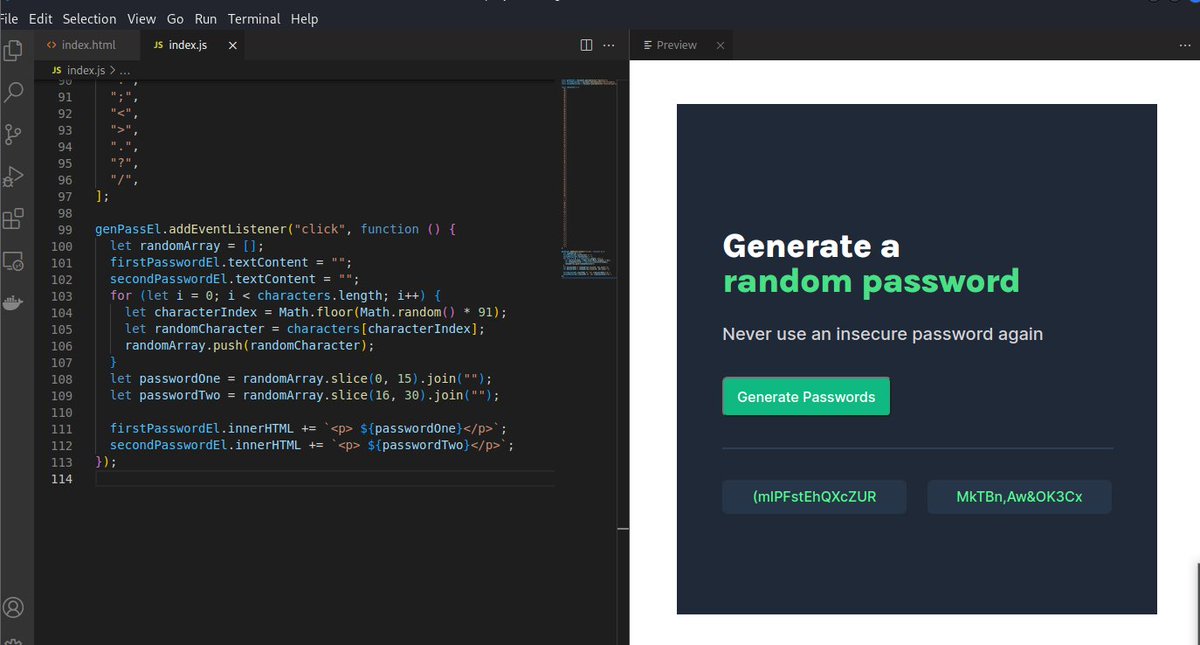Open the Remote Explorer icon

point(13,261)
